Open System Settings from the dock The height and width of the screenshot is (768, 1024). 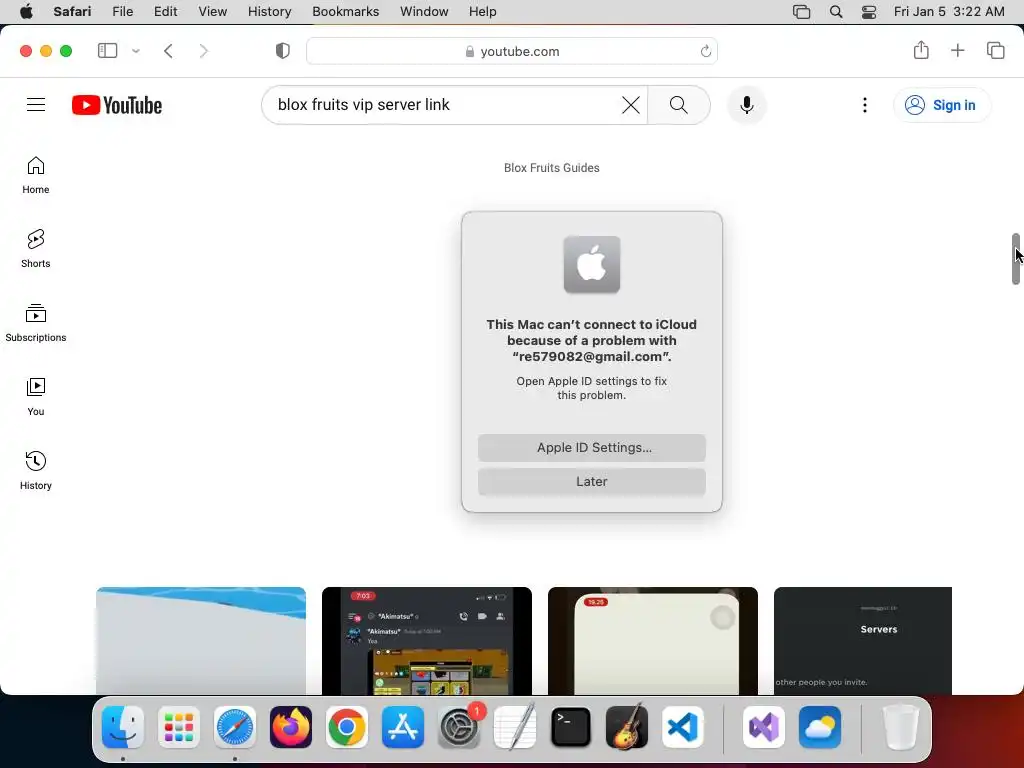tap(459, 727)
